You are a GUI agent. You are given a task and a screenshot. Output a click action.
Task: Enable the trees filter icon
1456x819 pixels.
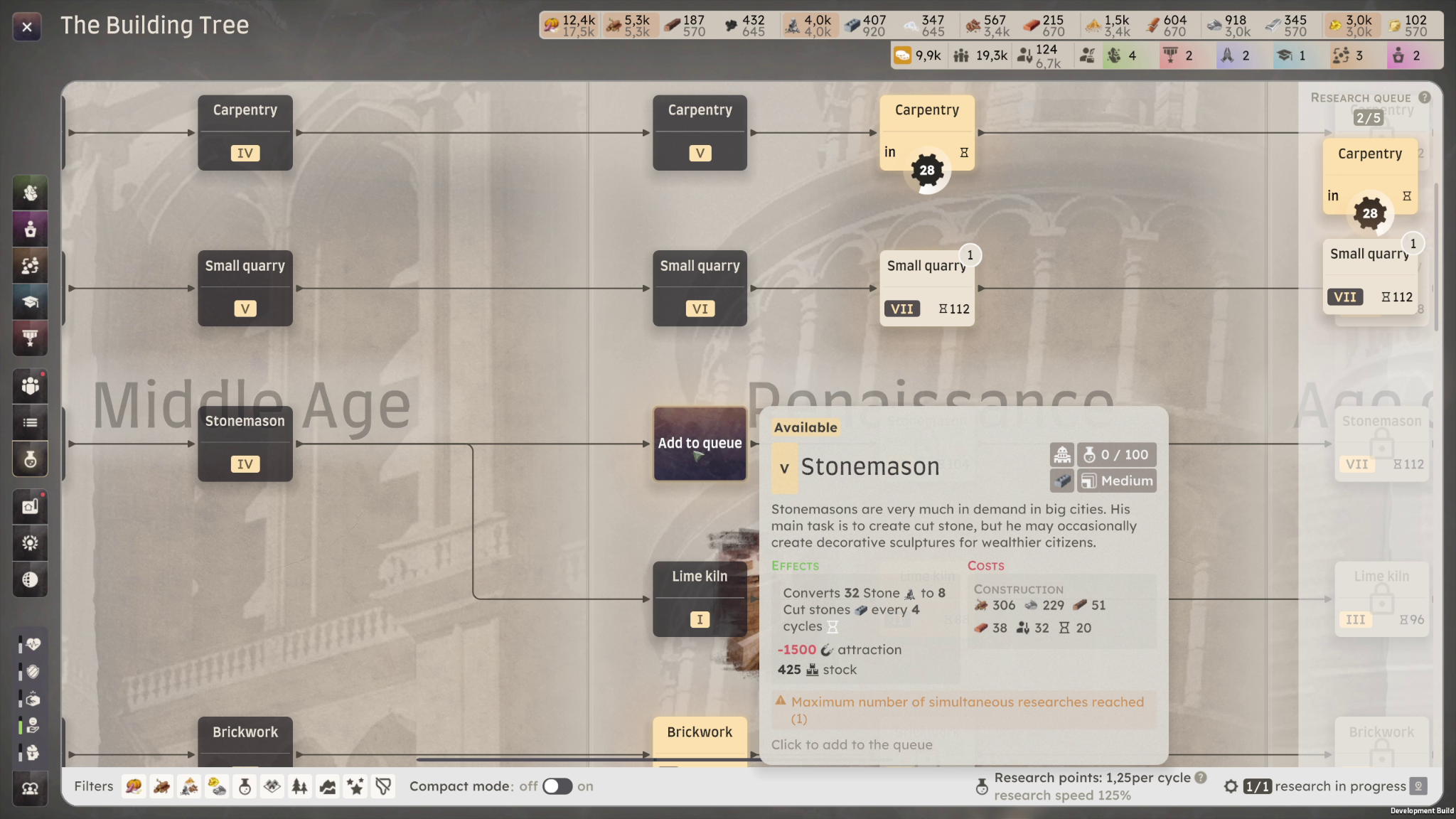point(300,786)
